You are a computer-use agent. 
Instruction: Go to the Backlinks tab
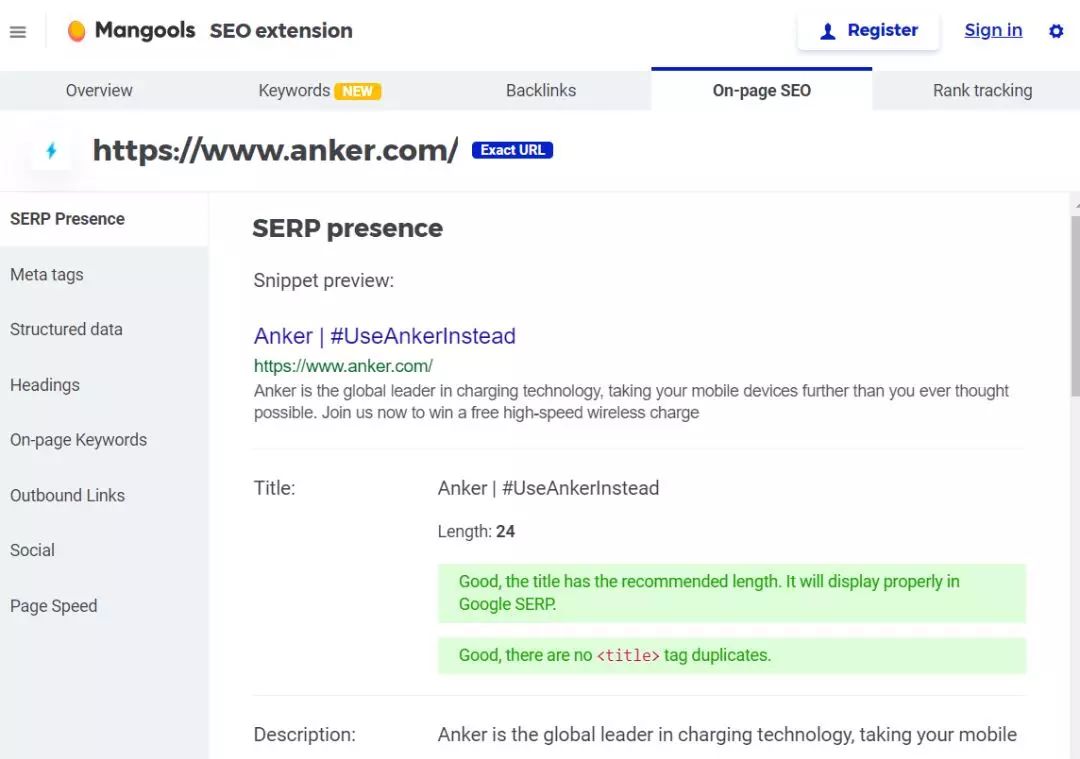point(541,90)
